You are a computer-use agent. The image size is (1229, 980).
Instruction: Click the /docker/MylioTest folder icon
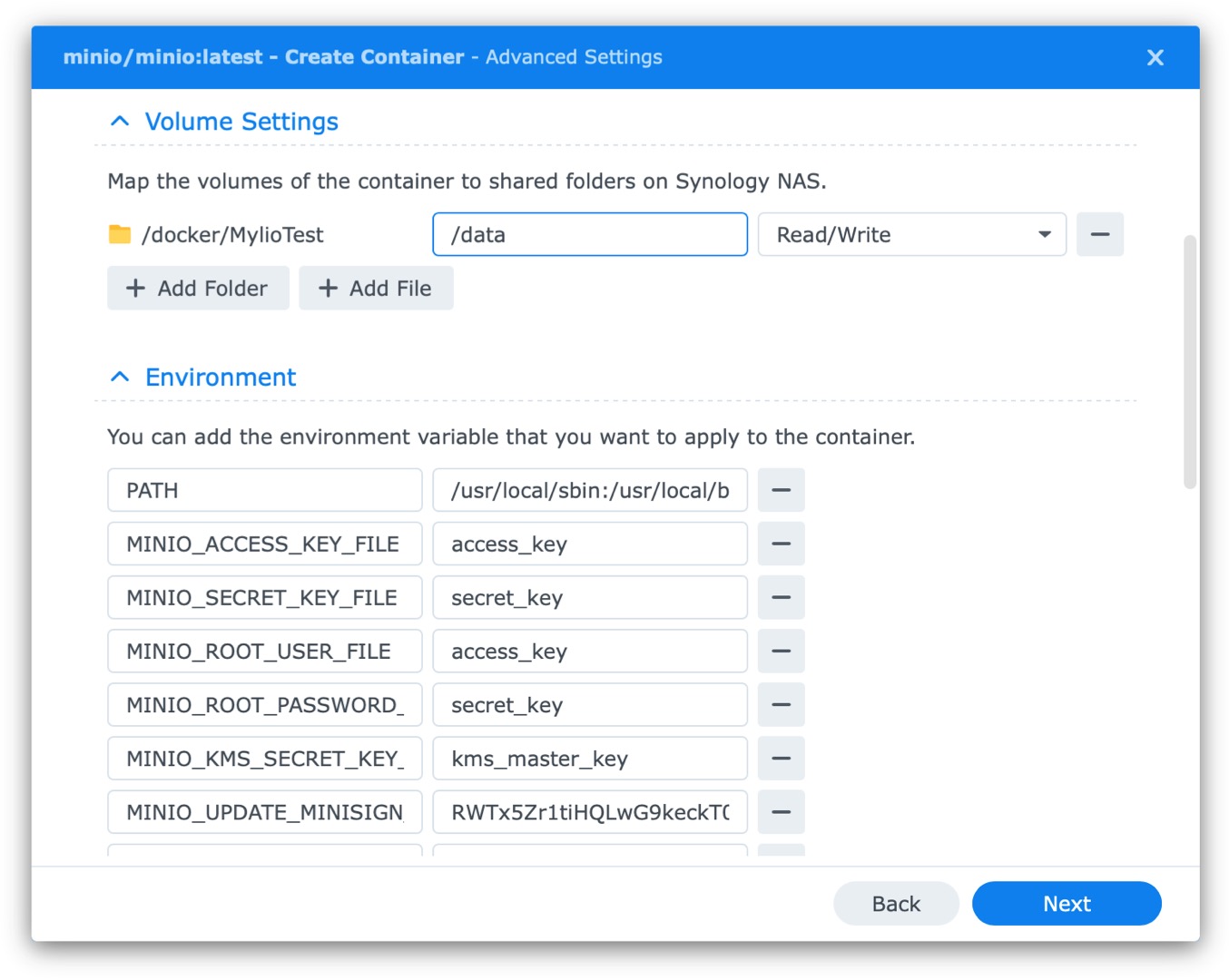[120, 234]
